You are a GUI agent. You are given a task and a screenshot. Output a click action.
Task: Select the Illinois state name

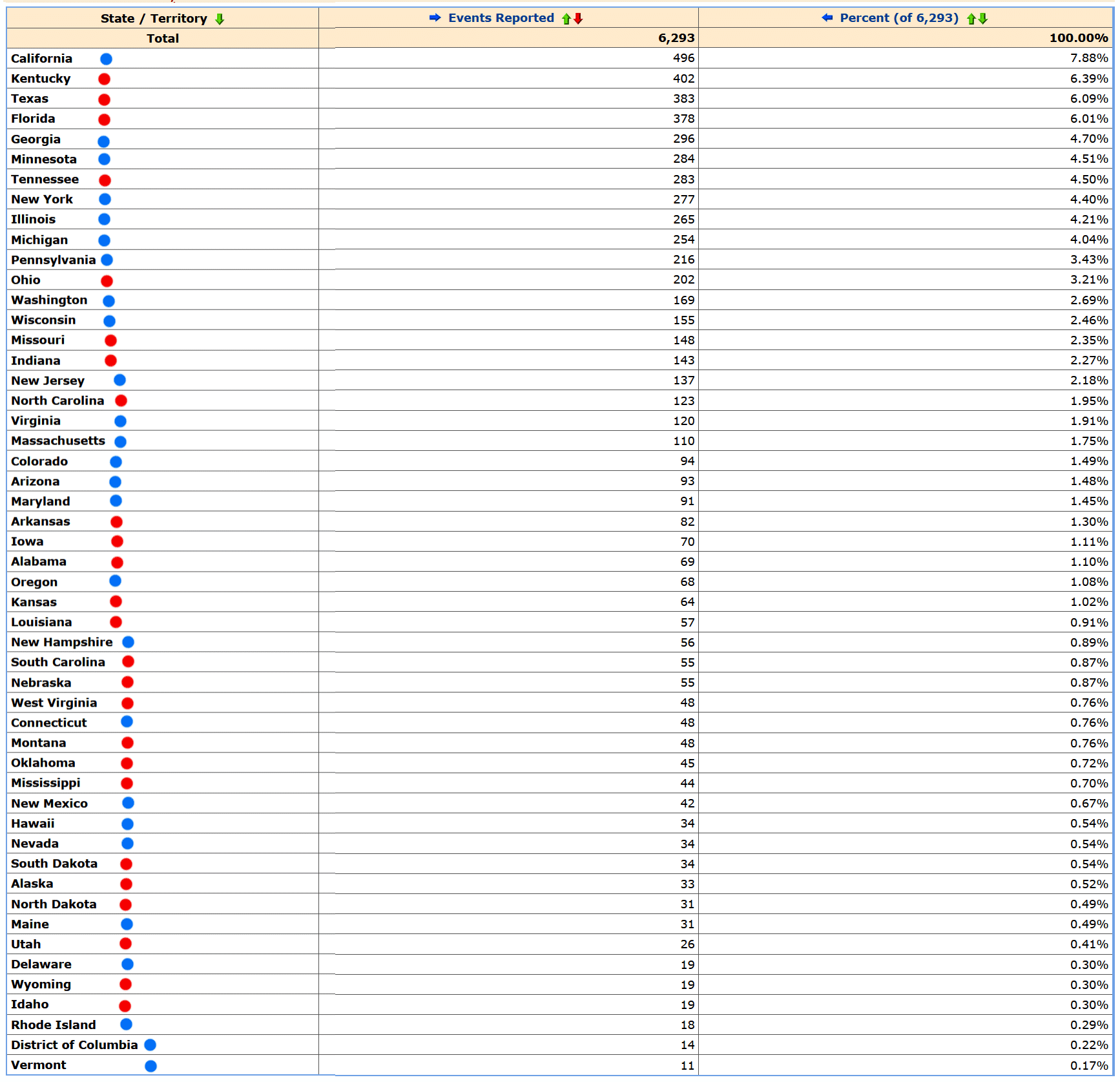coord(33,220)
